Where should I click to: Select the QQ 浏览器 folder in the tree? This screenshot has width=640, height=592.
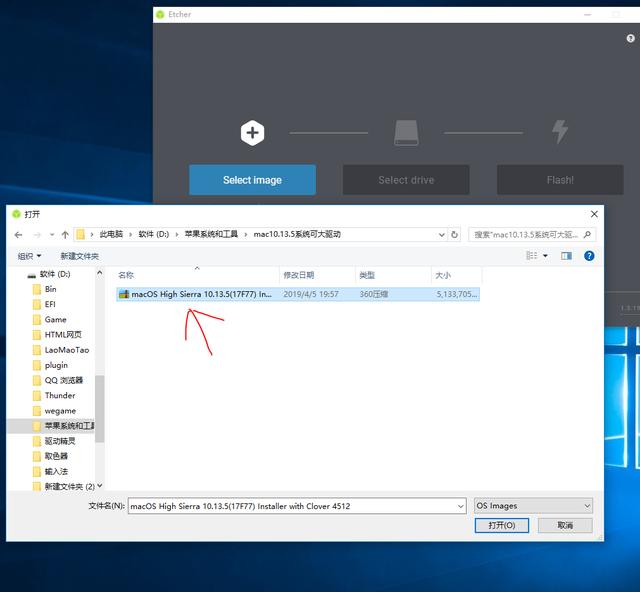tap(63, 380)
